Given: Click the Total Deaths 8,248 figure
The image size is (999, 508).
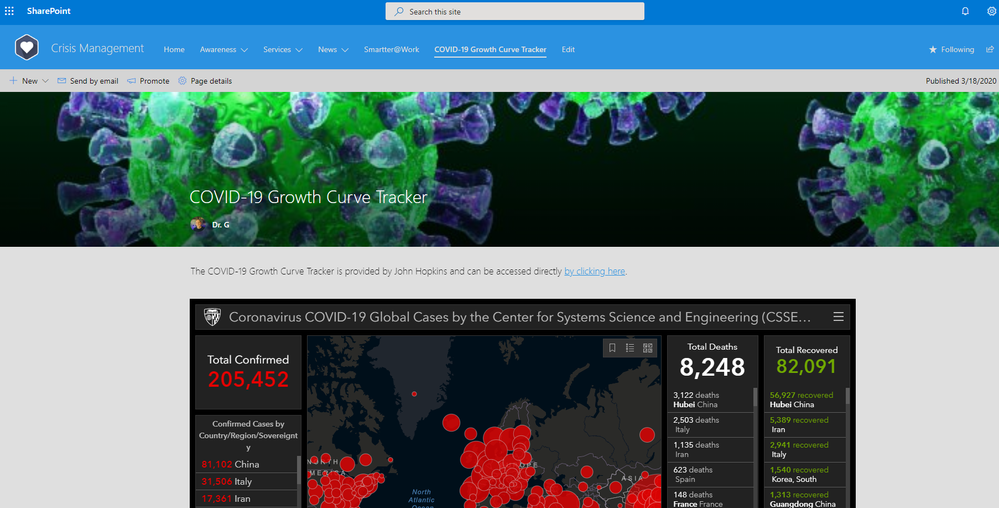Looking at the screenshot, I should [712, 367].
